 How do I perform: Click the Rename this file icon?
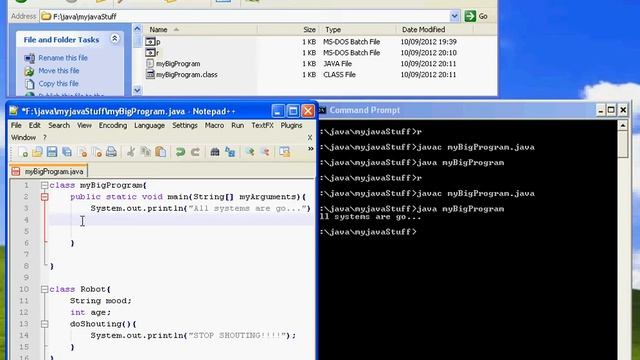point(29,58)
